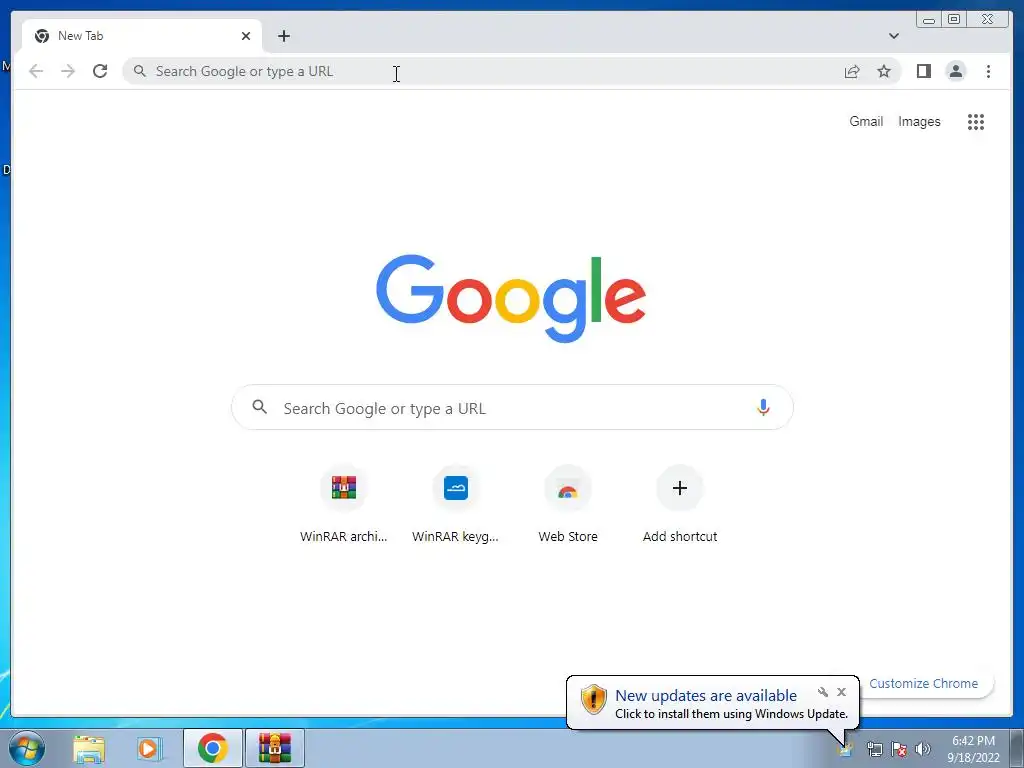This screenshot has height=768, width=1024.
Task: Restore down the Chrome window
Action: coord(954,20)
